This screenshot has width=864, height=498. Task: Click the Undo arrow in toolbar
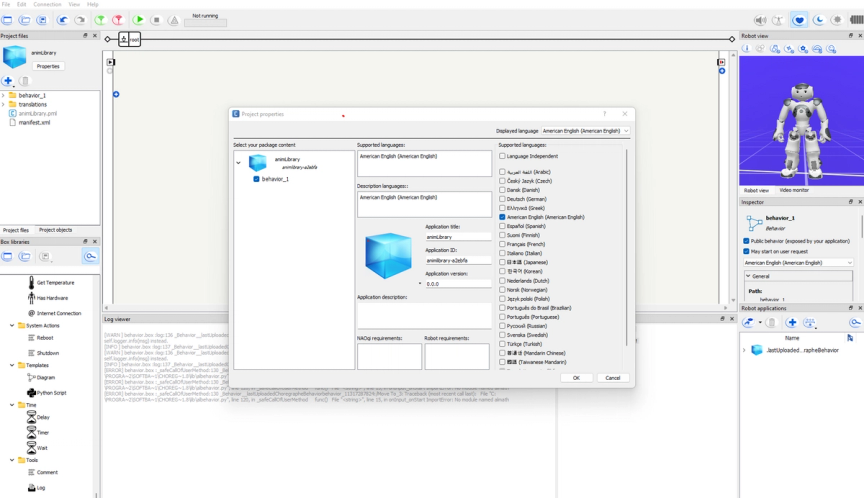(62, 20)
